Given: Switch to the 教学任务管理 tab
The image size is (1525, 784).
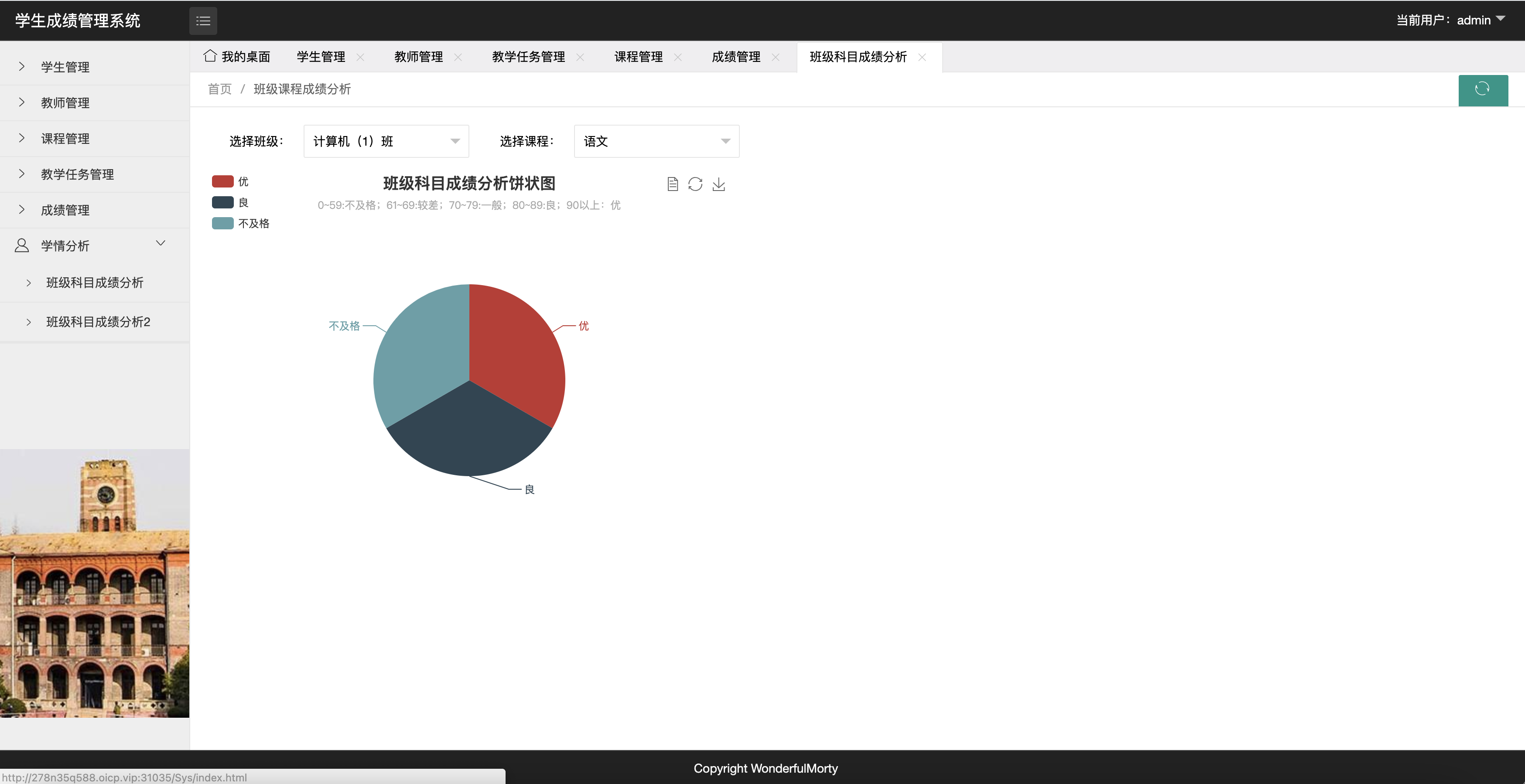Looking at the screenshot, I should 528,57.
